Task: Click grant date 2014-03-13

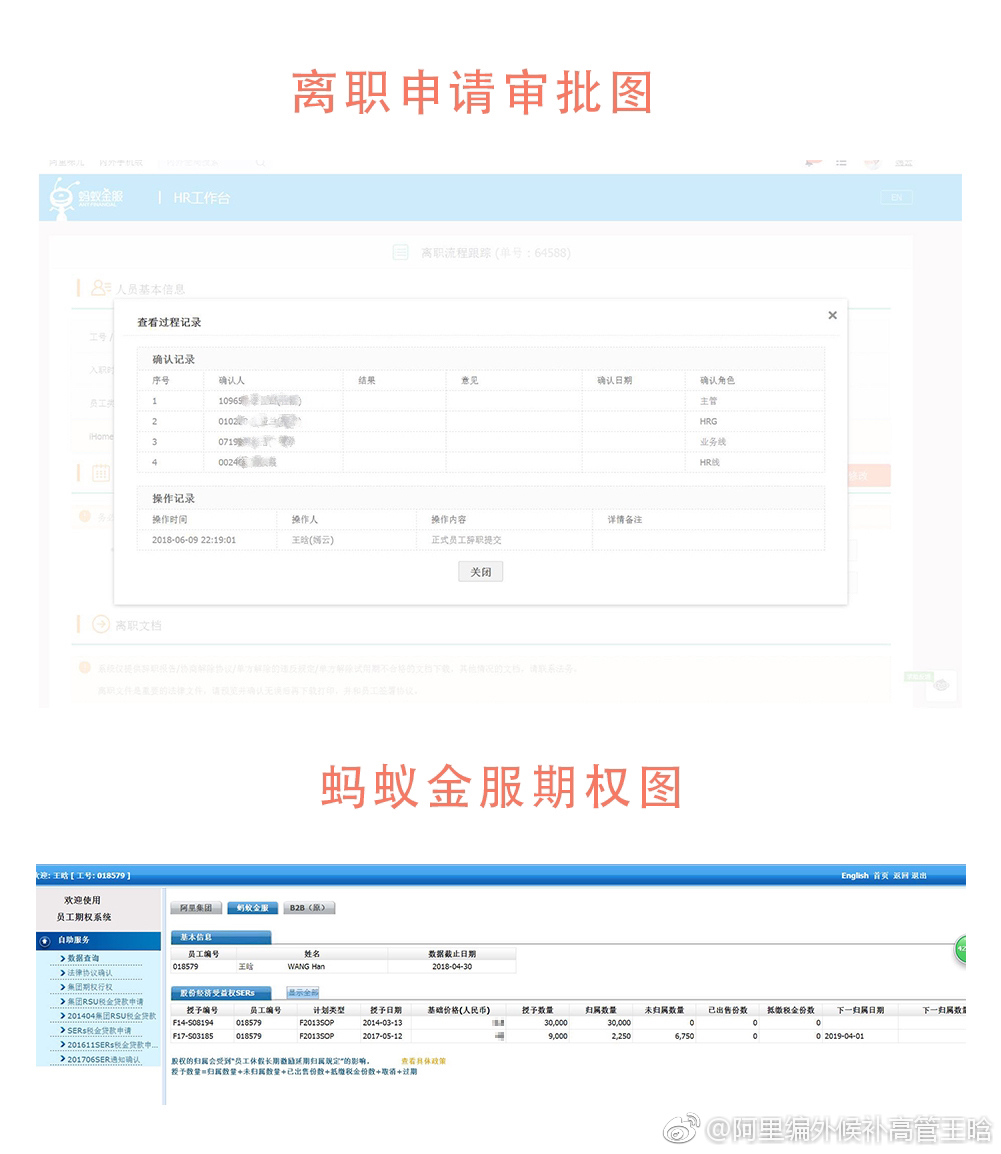Action: (382, 1023)
